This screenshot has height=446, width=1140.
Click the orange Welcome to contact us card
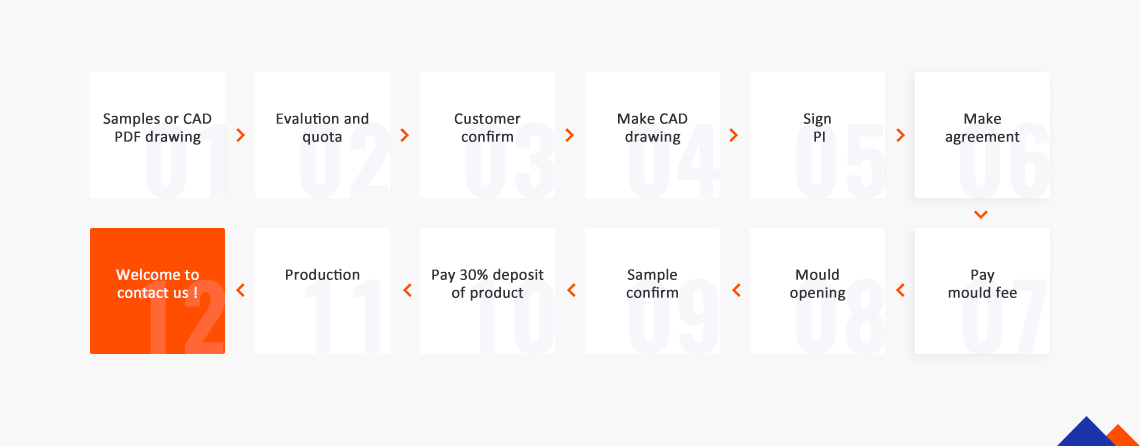click(x=157, y=290)
